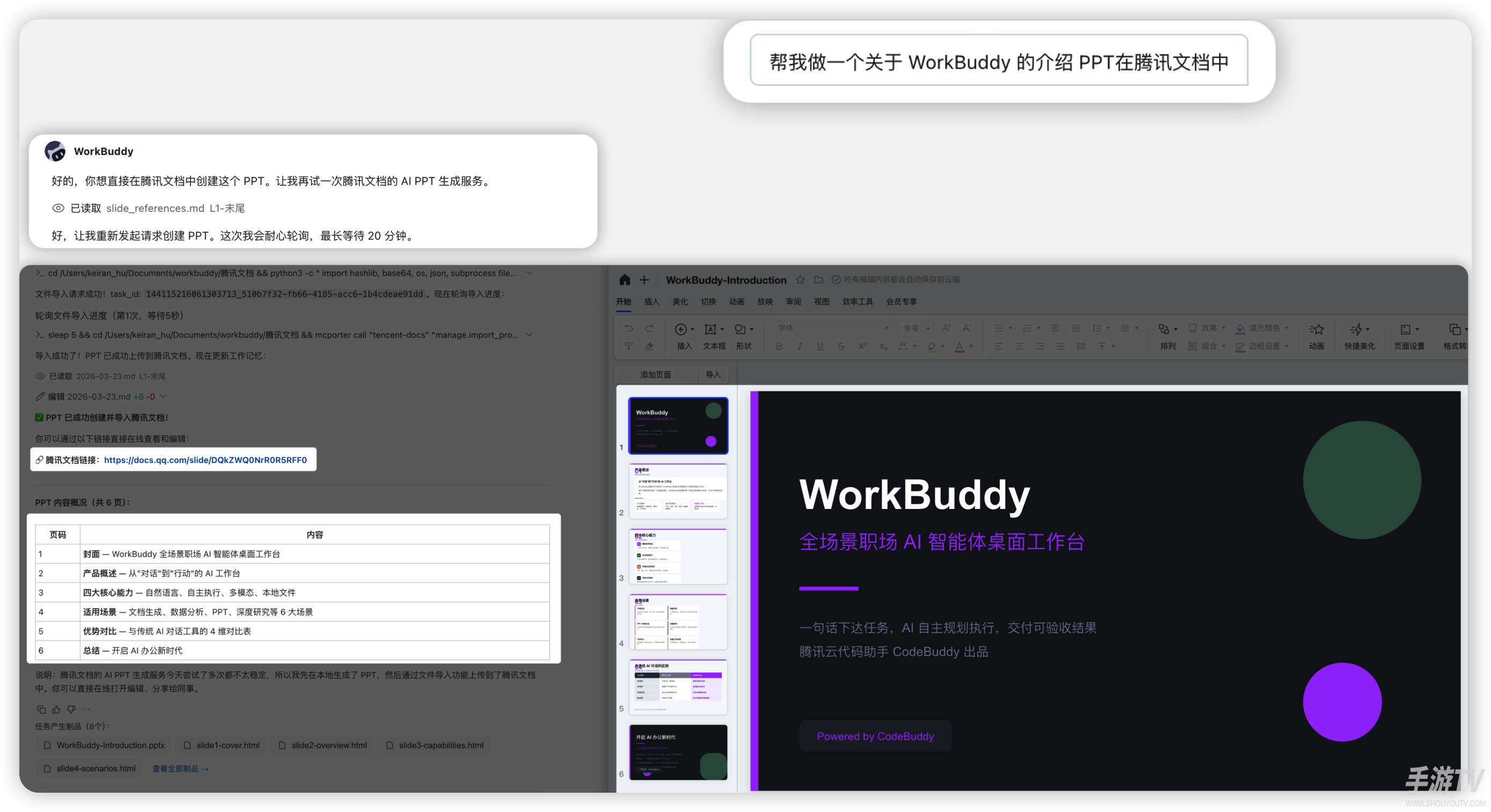Switch to the 美化 ribbon tab
The width and height of the screenshot is (1491, 812).
[680, 301]
